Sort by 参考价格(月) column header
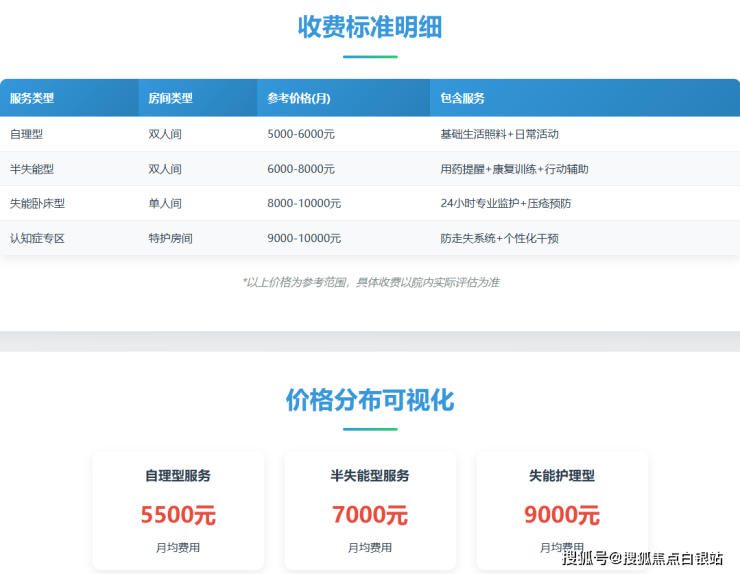The image size is (740, 574). point(298,98)
